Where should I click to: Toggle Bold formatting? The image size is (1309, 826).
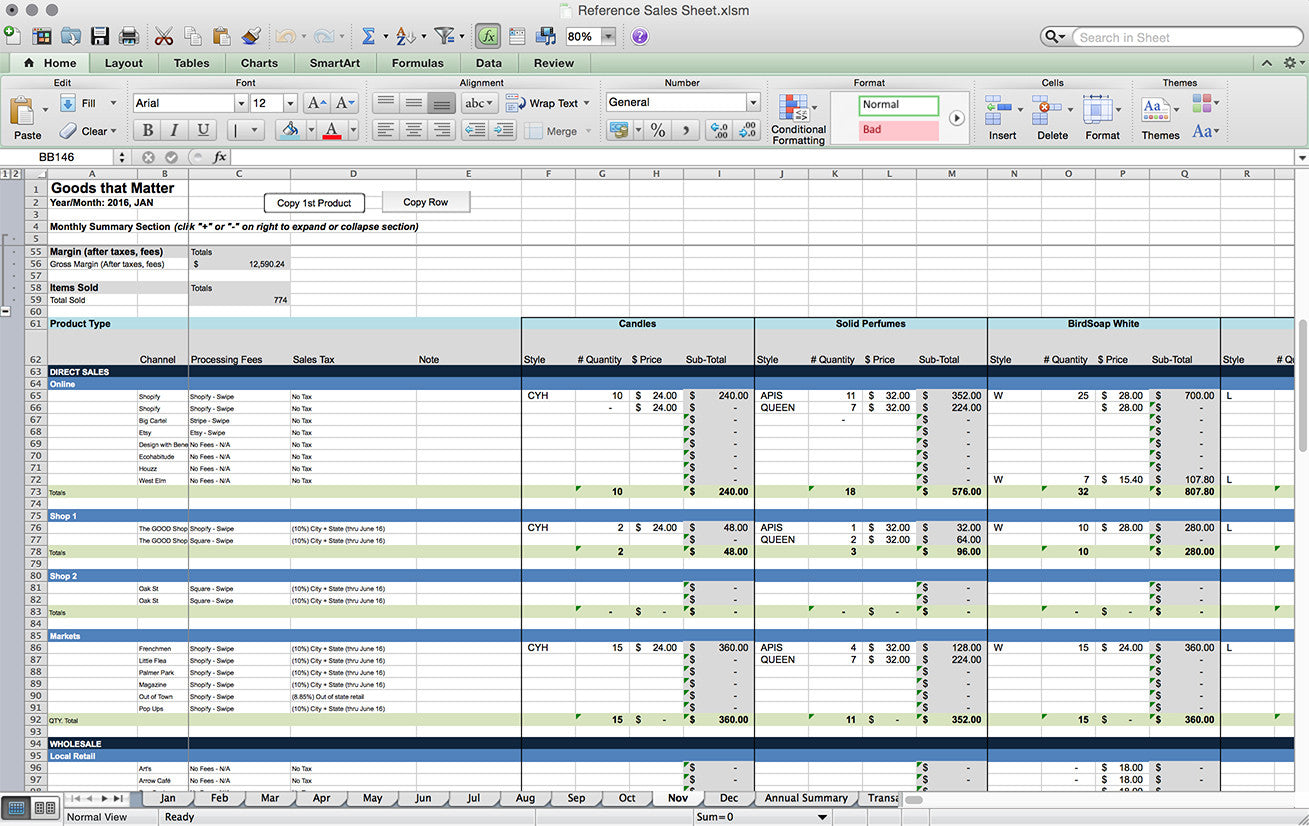pyautogui.click(x=148, y=130)
